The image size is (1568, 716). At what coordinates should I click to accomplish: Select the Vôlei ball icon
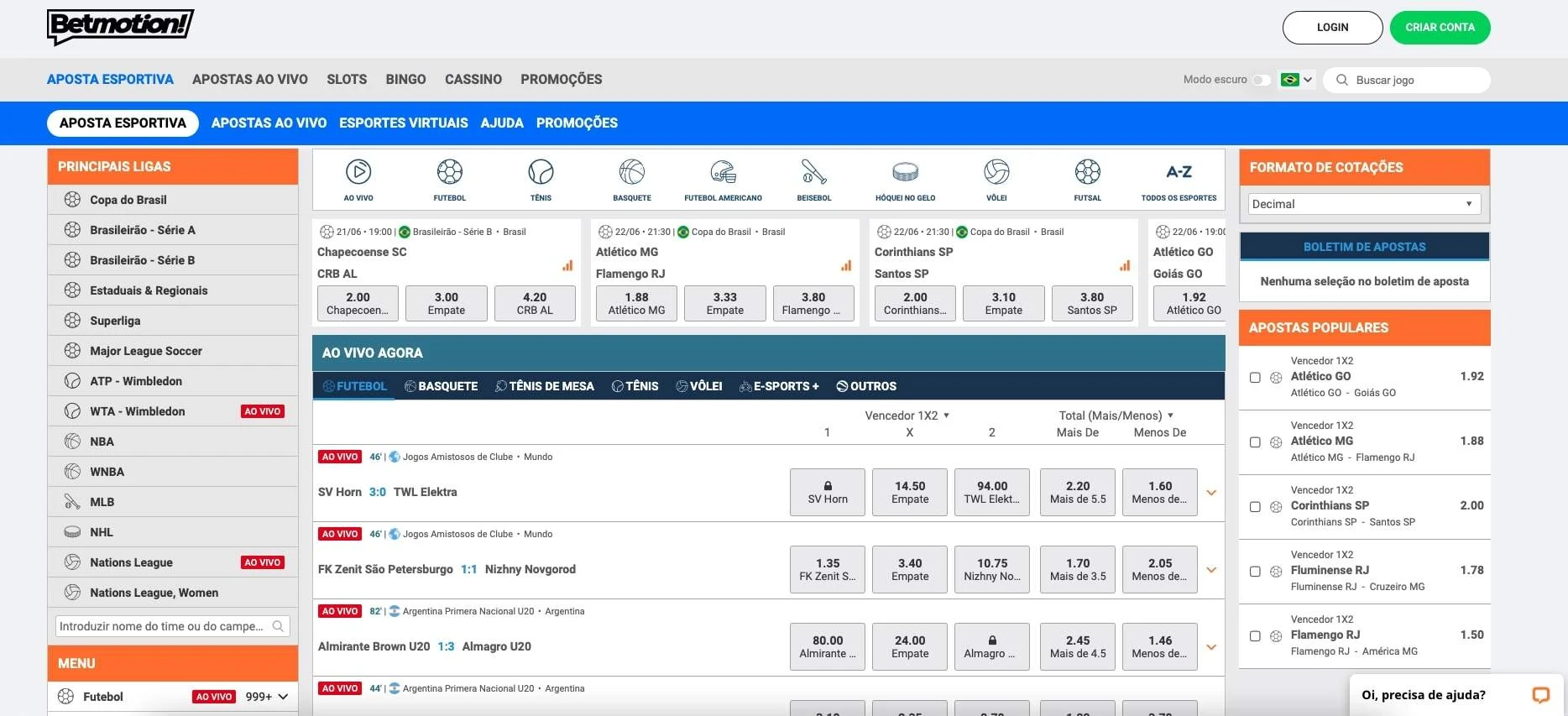click(x=996, y=172)
